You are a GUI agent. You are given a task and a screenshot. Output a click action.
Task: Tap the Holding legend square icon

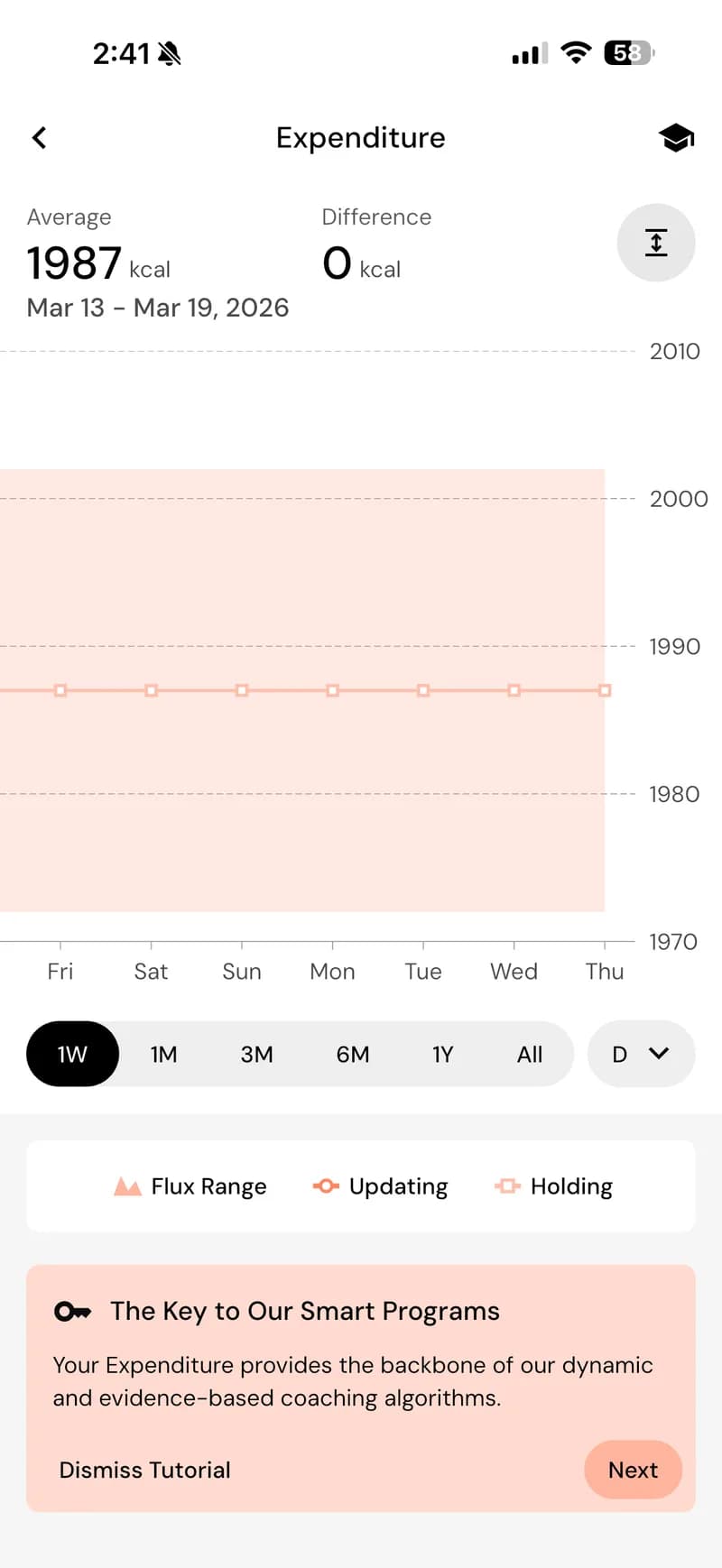coord(509,1185)
